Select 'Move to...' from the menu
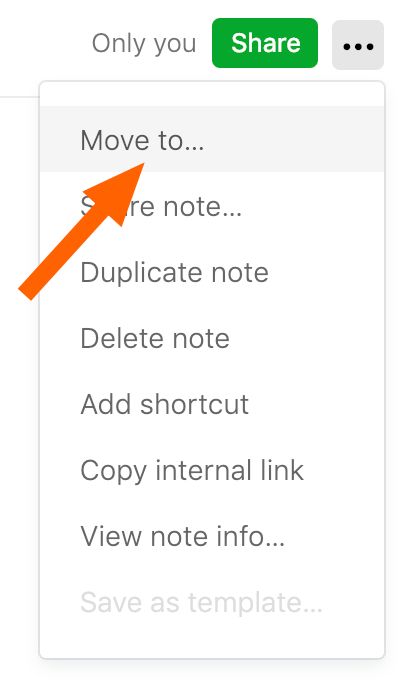Screen dimensions: 414x696 coord(212,139)
